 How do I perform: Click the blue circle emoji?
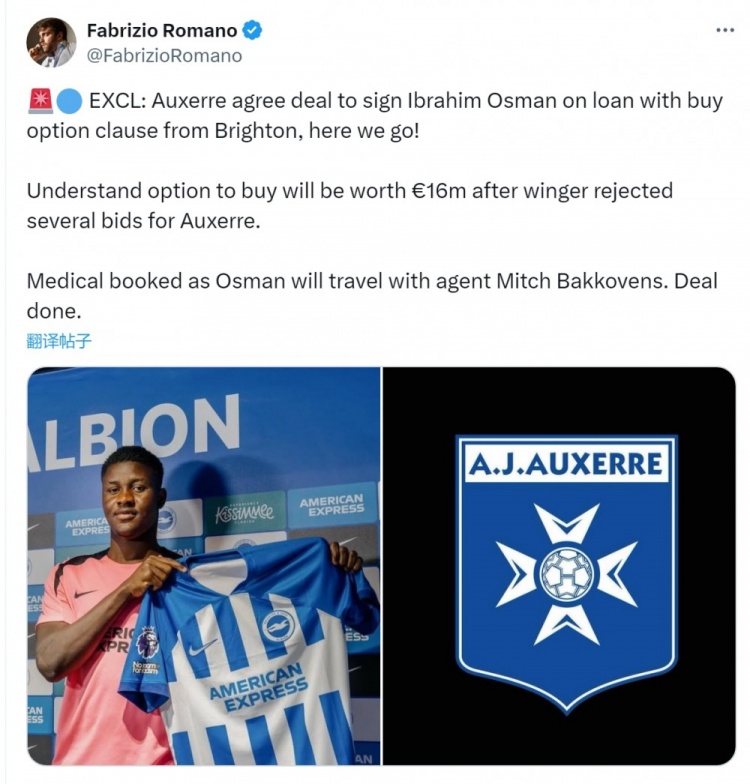pyautogui.click(x=69, y=102)
